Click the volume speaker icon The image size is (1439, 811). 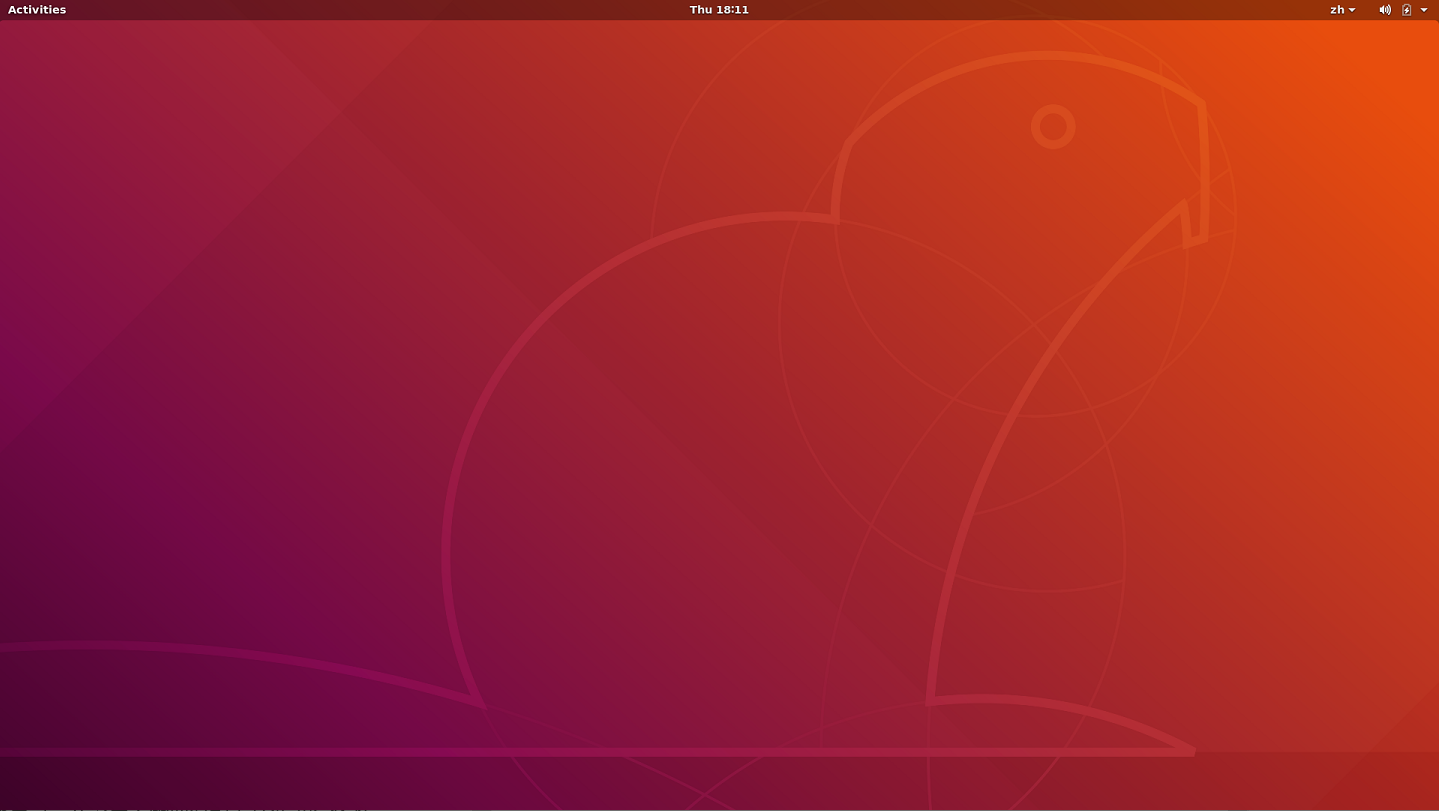(1385, 10)
